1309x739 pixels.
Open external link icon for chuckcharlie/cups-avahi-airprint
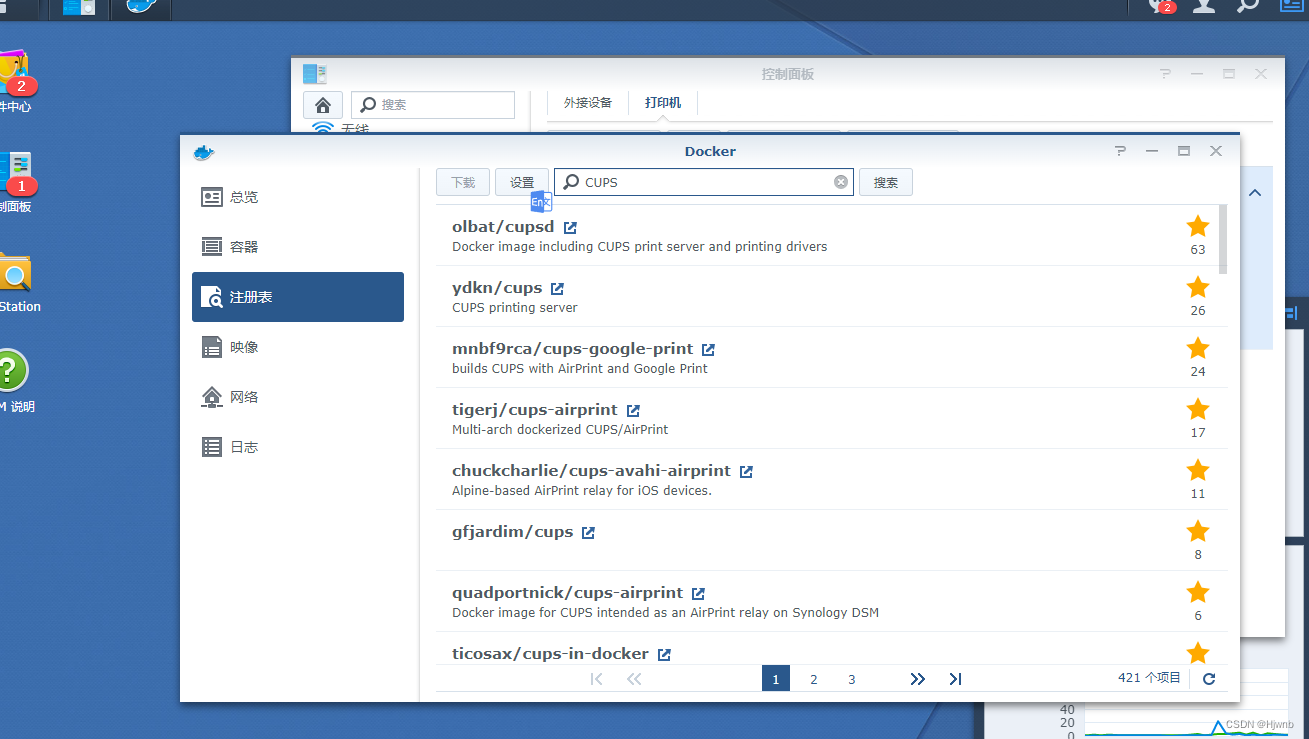(x=747, y=472)
